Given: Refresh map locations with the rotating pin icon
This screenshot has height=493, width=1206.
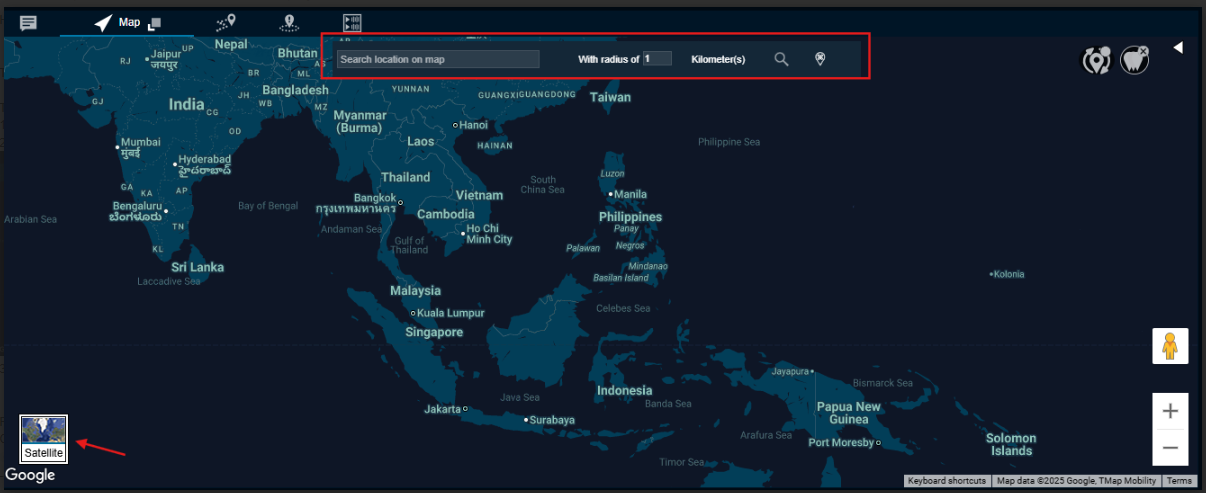Looking at the screenshot, I should click(x=1097, y=60).
